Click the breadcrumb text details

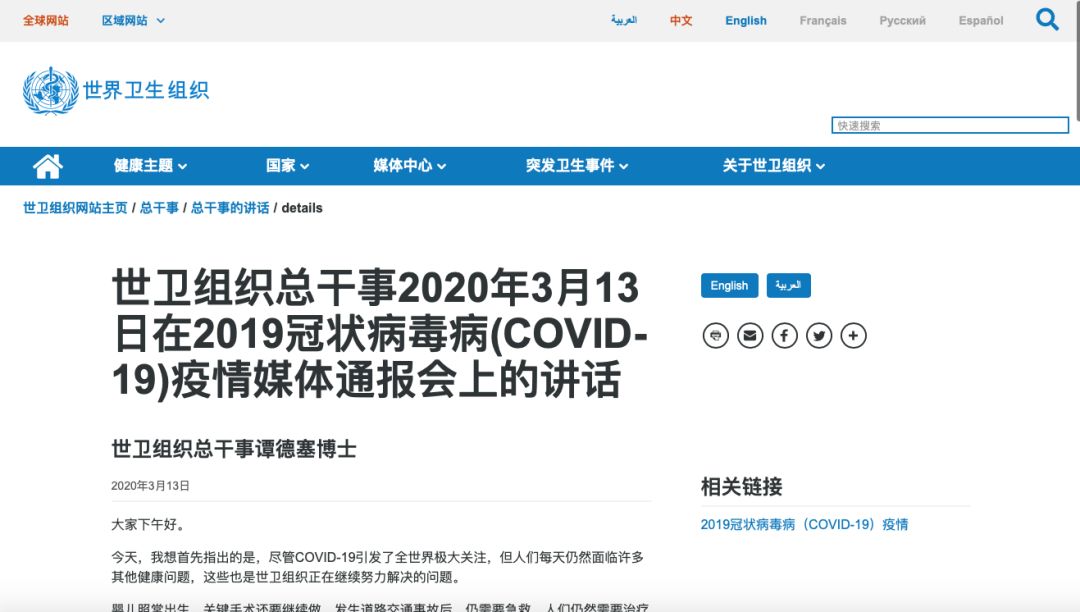(302, 208)
